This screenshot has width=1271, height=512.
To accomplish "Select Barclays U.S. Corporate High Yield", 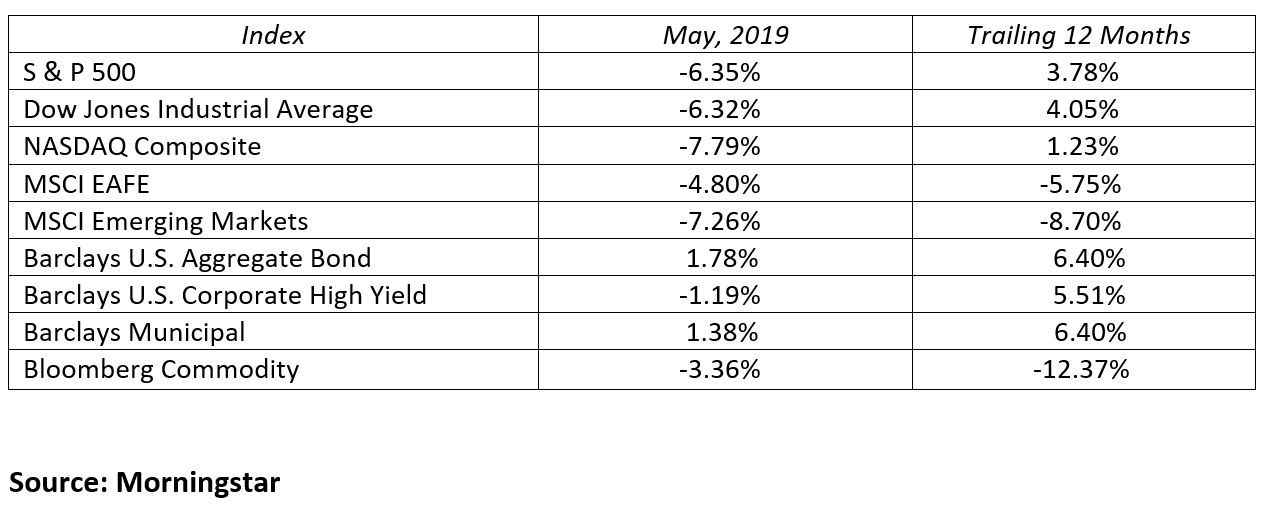I will 225,295.
